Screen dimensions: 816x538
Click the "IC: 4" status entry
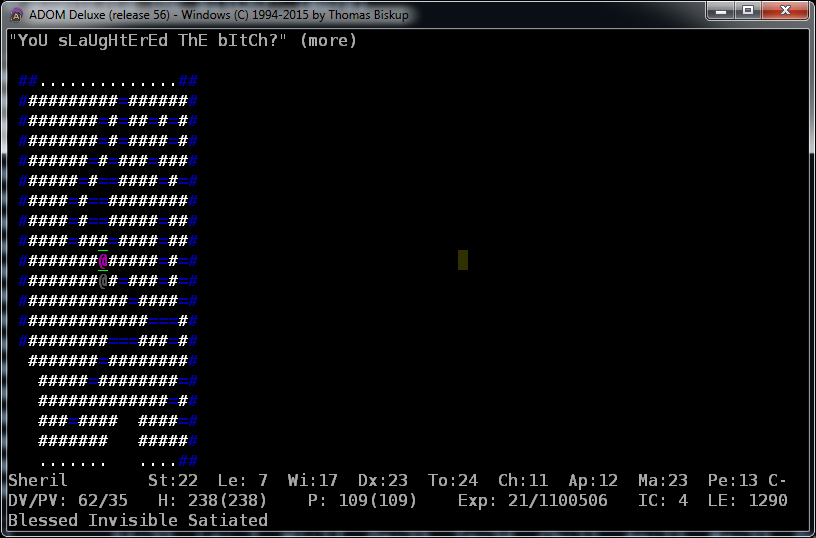[x=662, y=501]
